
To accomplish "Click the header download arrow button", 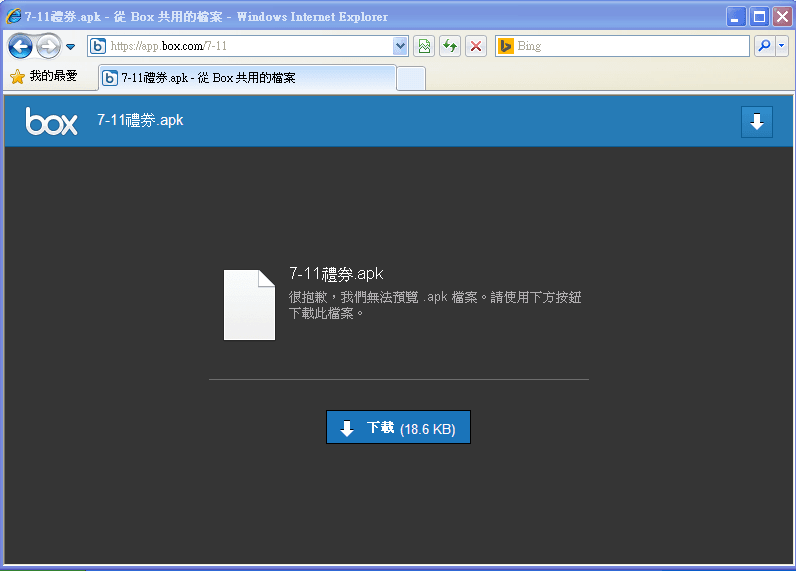I will (756, 122).
